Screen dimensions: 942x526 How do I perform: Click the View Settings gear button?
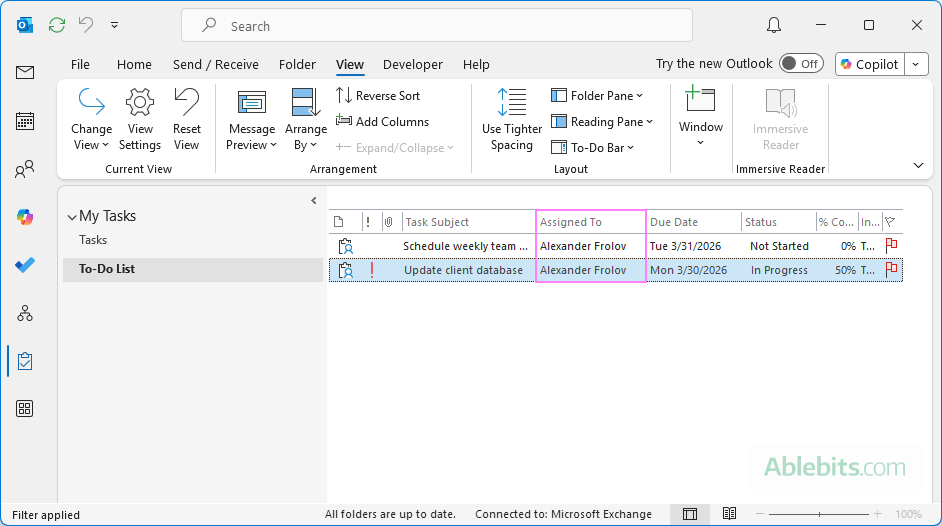click(140, 119)
